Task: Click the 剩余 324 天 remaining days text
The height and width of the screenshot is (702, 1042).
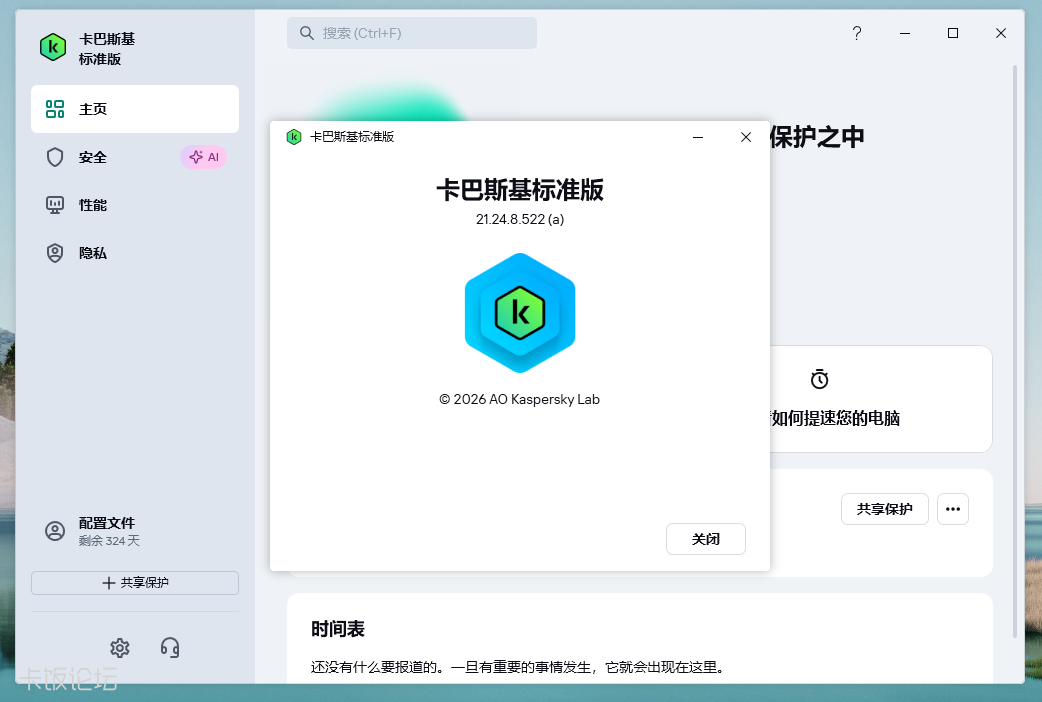Action: (x=109, y=541)
